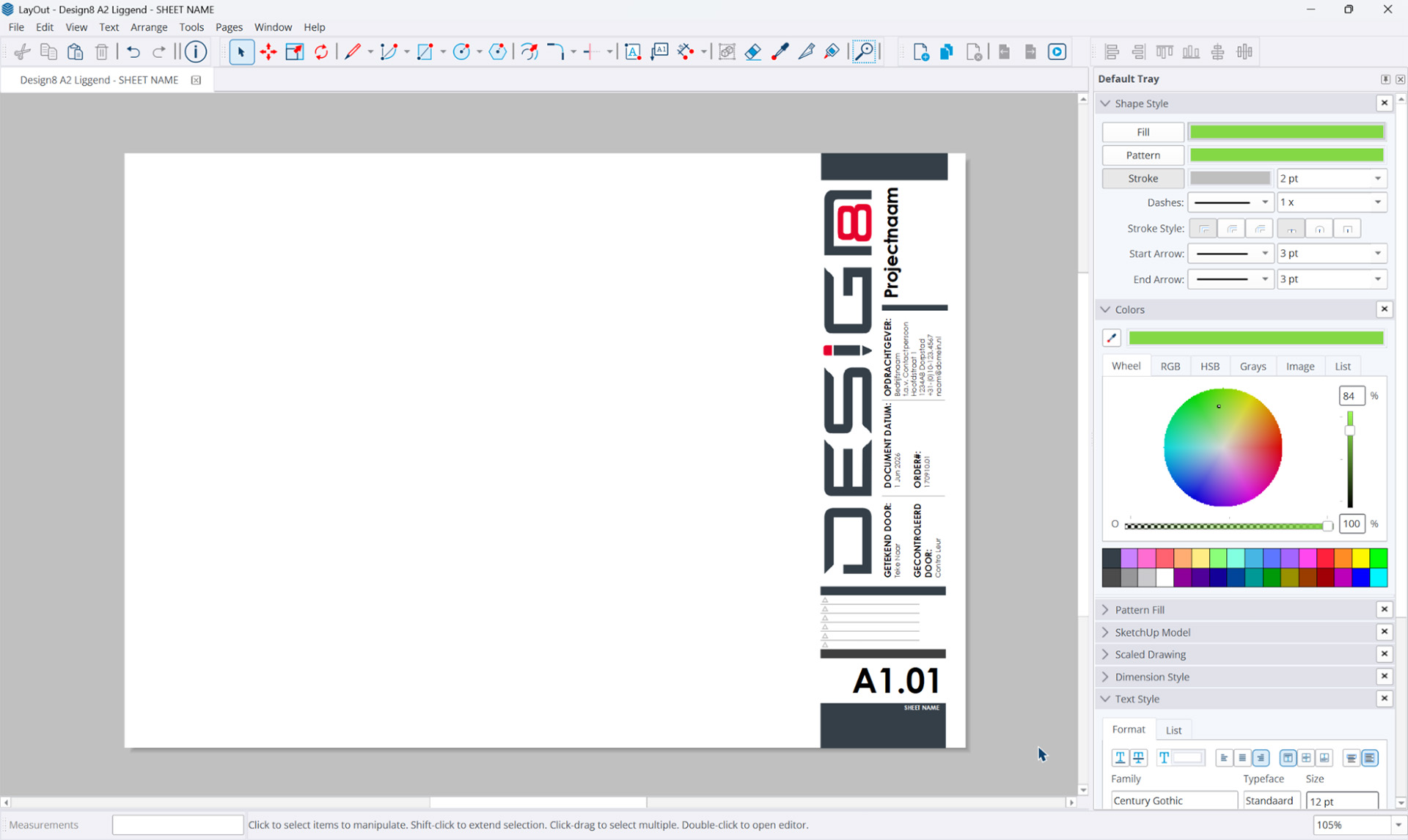This screenshot has width=1408, height=840.
Task: Click the Paste clipboard icon
Action: [75, 52]
